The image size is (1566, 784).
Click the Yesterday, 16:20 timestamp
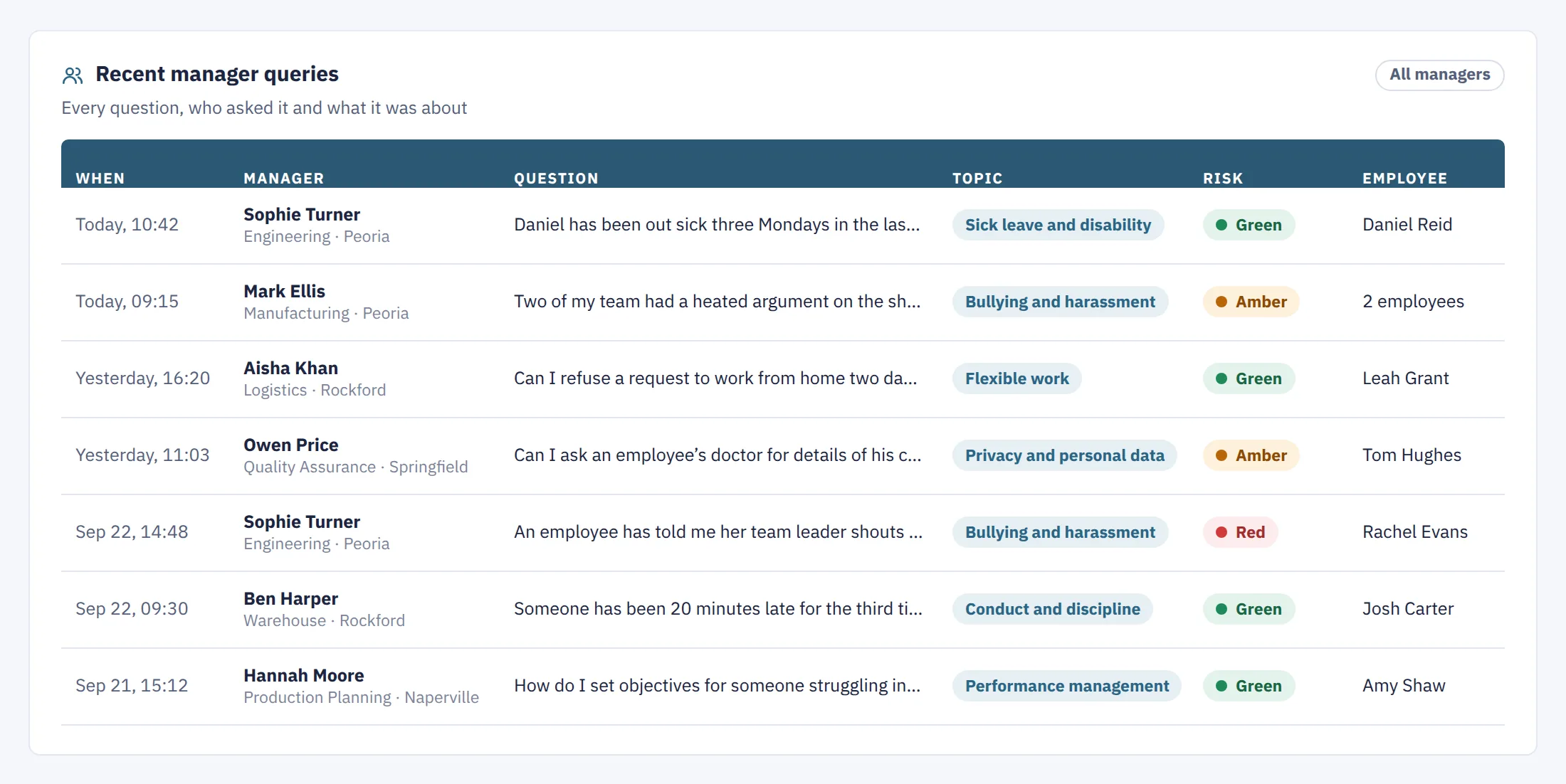pyautogui.click(x=142, y=378)
